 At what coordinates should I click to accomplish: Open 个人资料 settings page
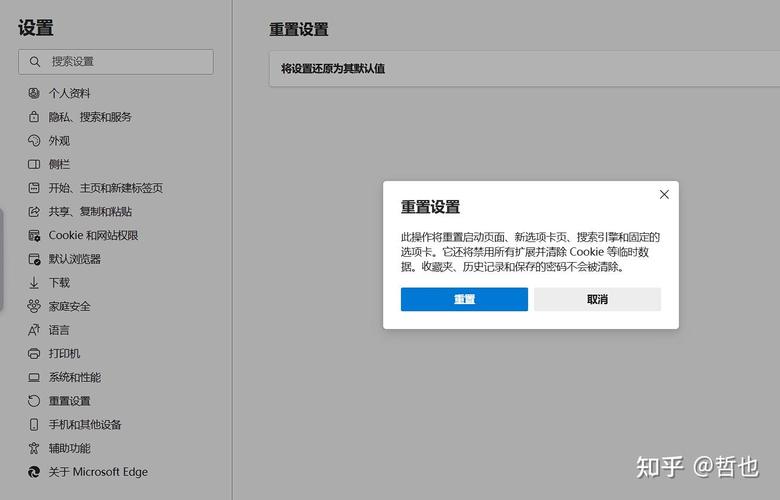[69, 93]
